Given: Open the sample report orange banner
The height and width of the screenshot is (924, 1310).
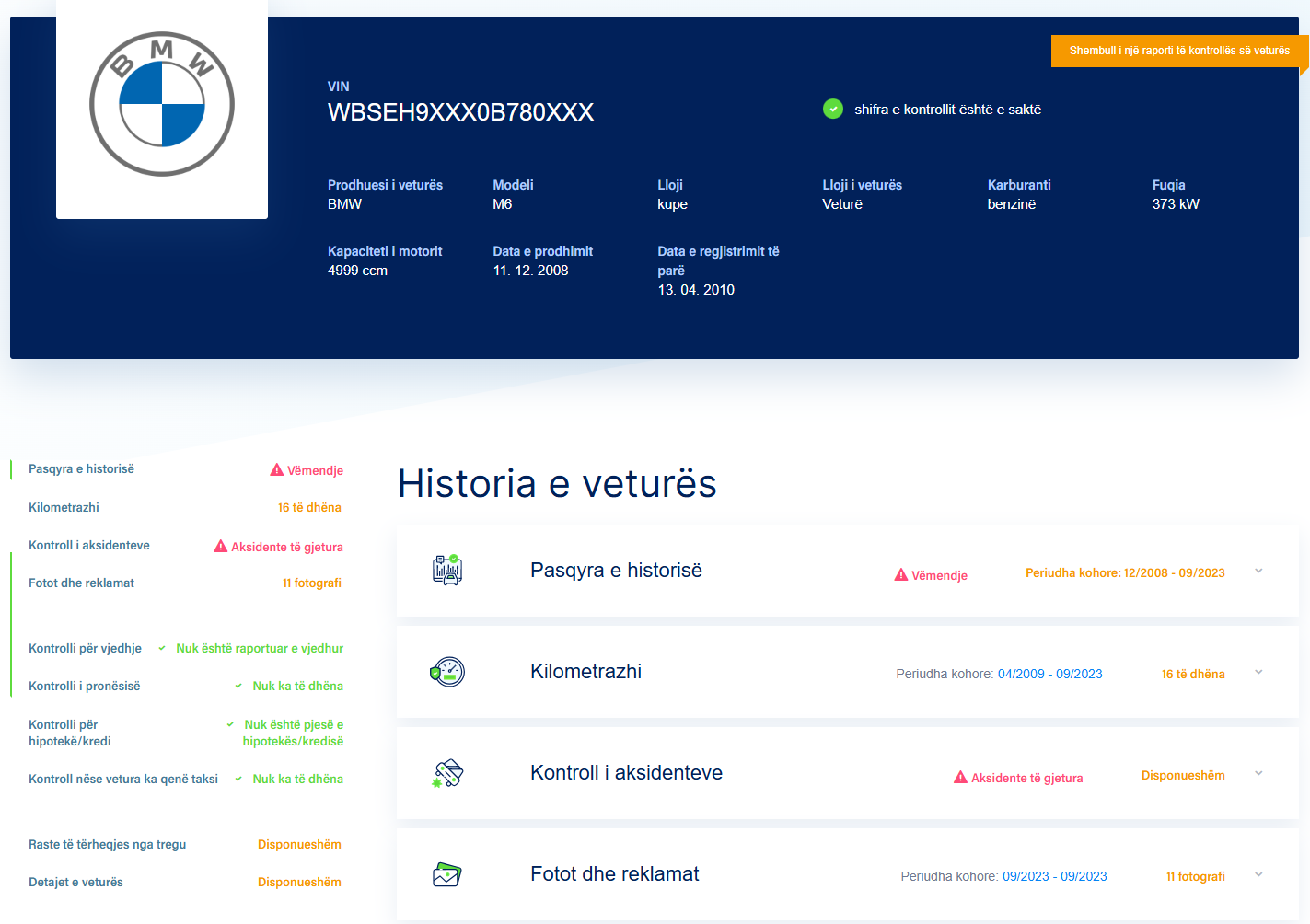Looking at the screenshot, I should (1179, 51).
